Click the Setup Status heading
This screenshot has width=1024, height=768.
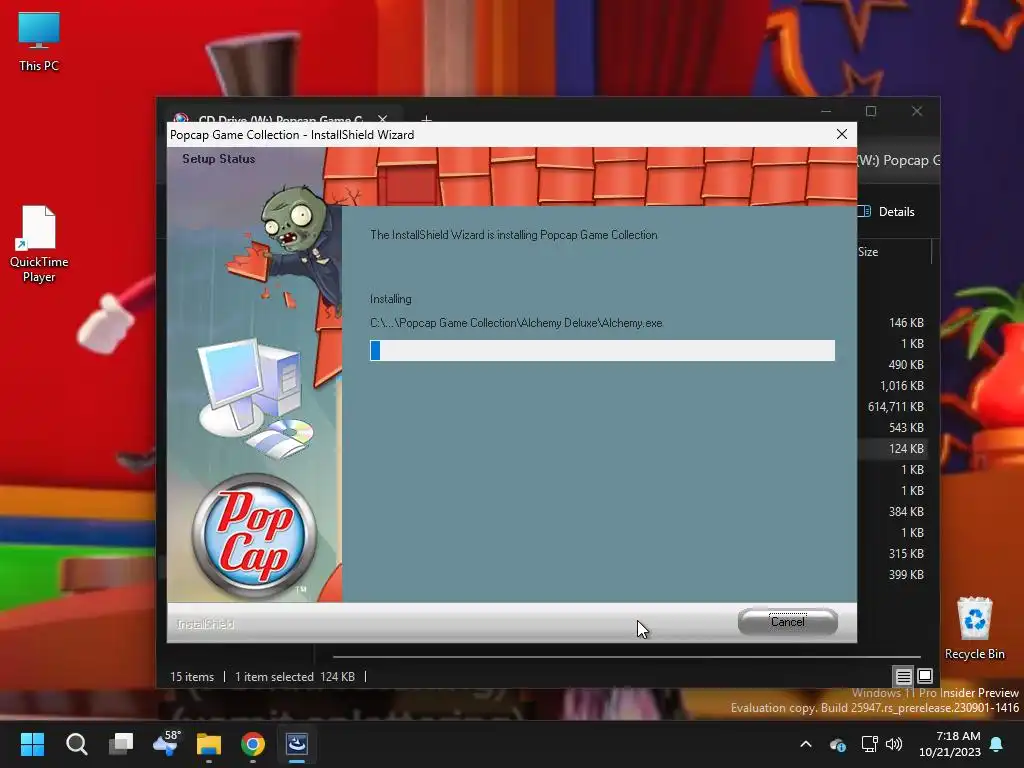[x=218, y=159]
